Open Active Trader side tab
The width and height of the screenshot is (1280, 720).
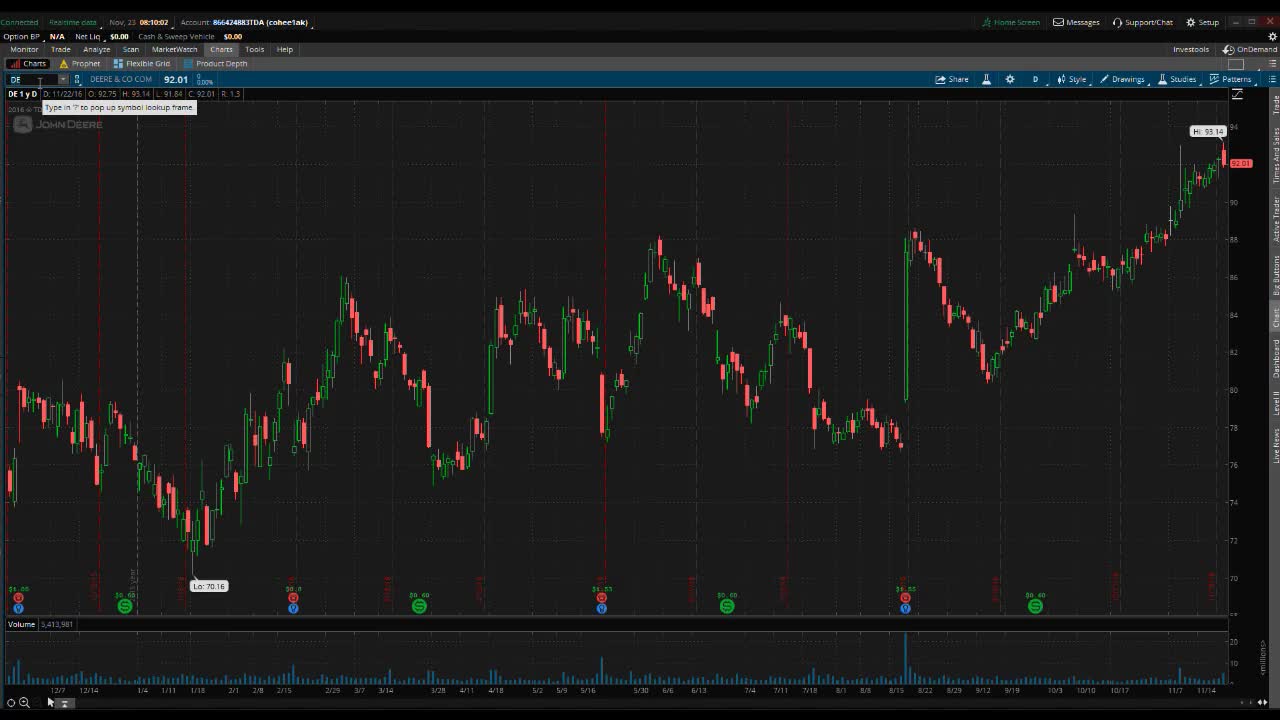1275,219
